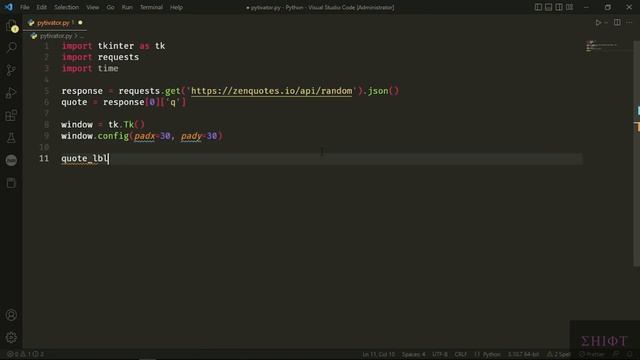This screenshot has height=360, width=640.
Task: Open the Run menu
Action: click(127, 7)
